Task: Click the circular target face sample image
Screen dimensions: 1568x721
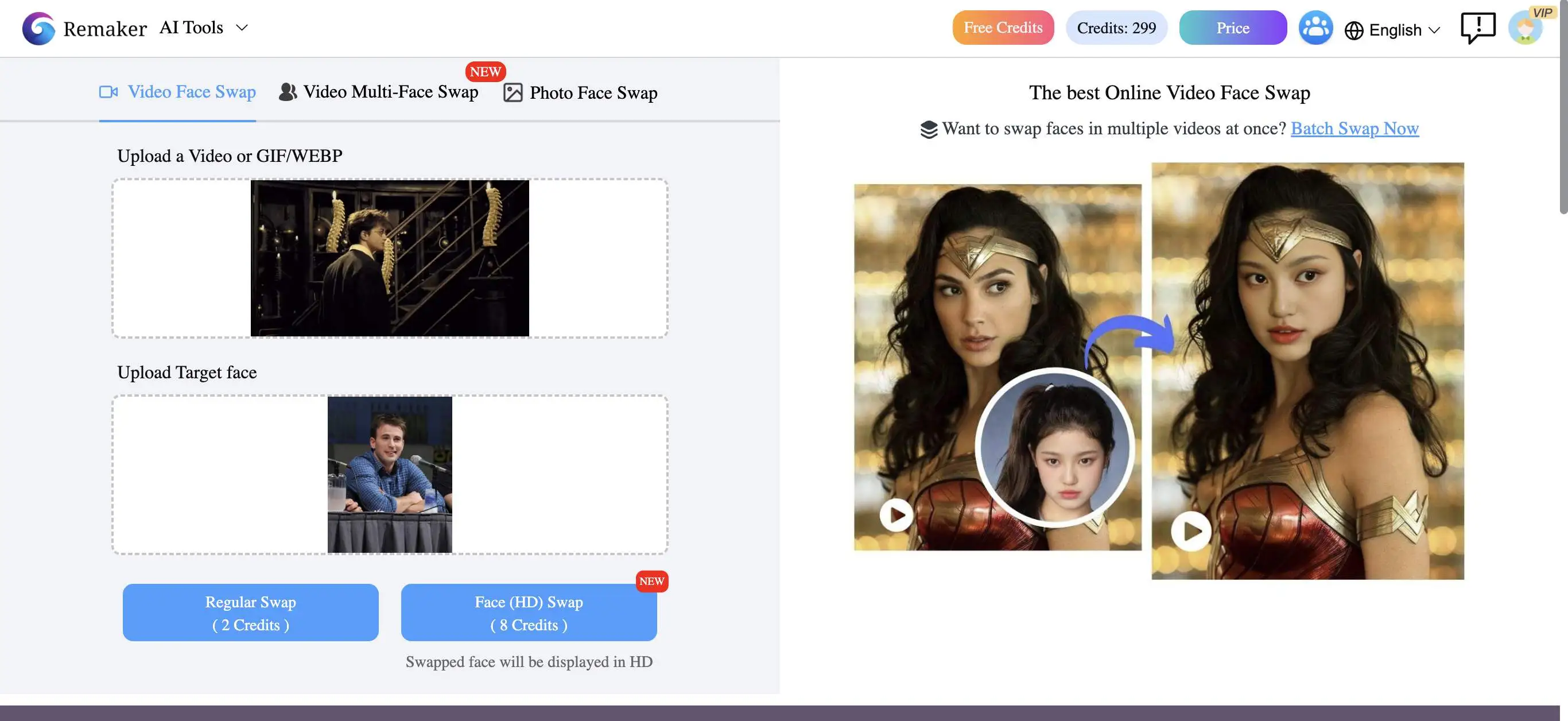Action: tap(1054, 448)
